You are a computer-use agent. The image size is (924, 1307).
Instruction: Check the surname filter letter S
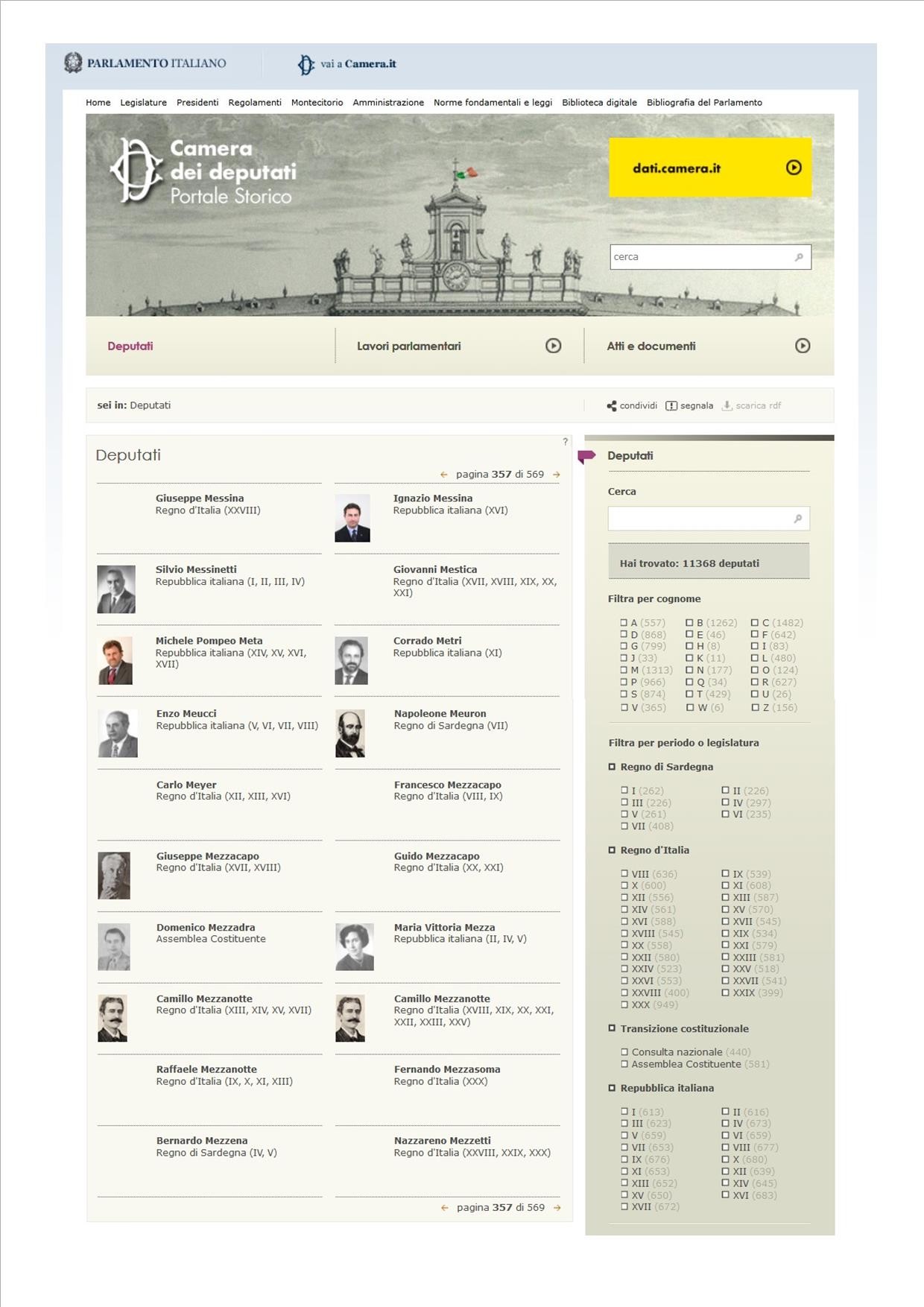(624, 694)
